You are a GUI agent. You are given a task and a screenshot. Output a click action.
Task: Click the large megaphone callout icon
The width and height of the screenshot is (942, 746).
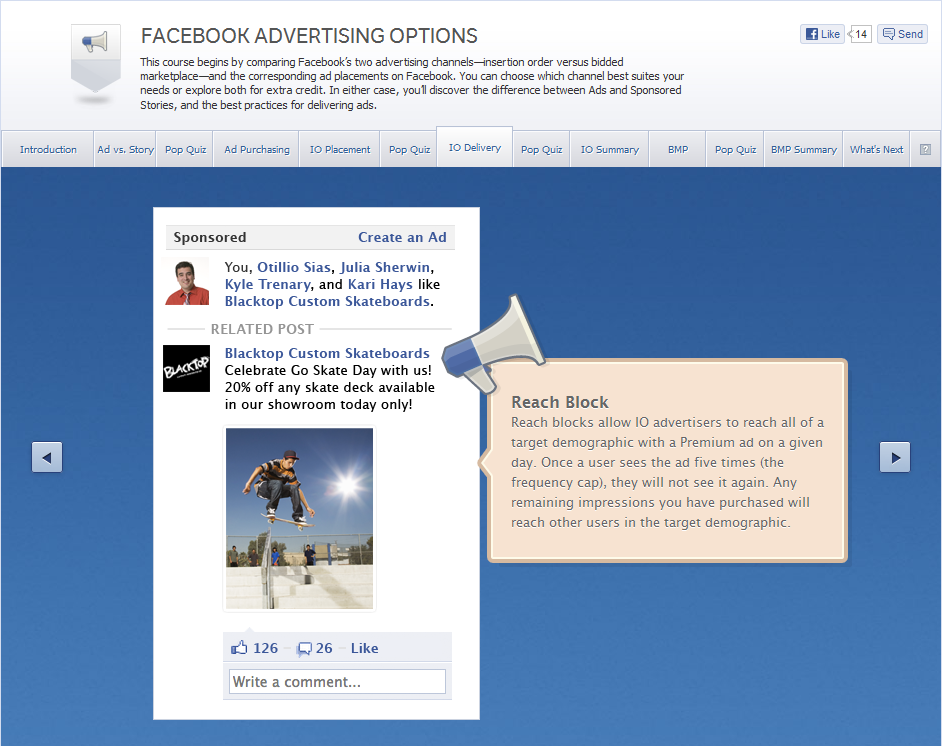pos(493,343)
